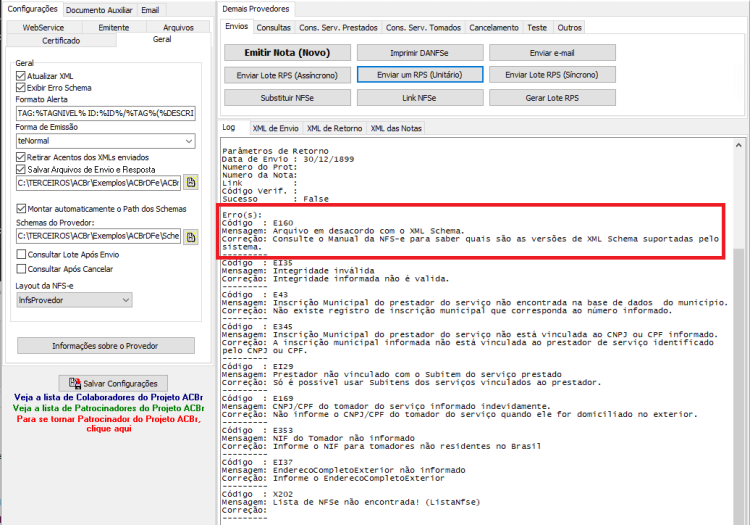
Task: Click Imprimir DANFSe button
Action: [419, 53]
